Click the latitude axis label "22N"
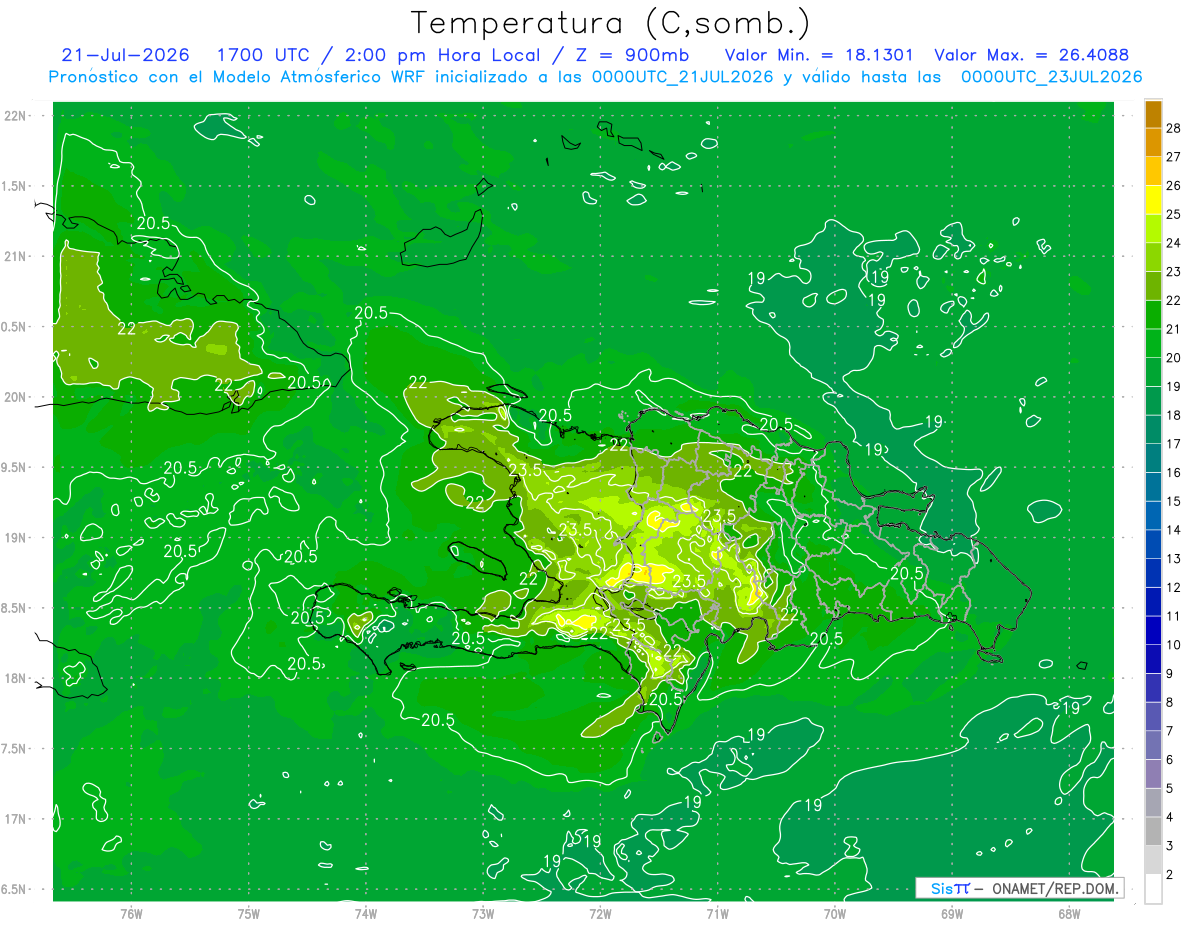The image size is (1200, 927). point(15,115)
